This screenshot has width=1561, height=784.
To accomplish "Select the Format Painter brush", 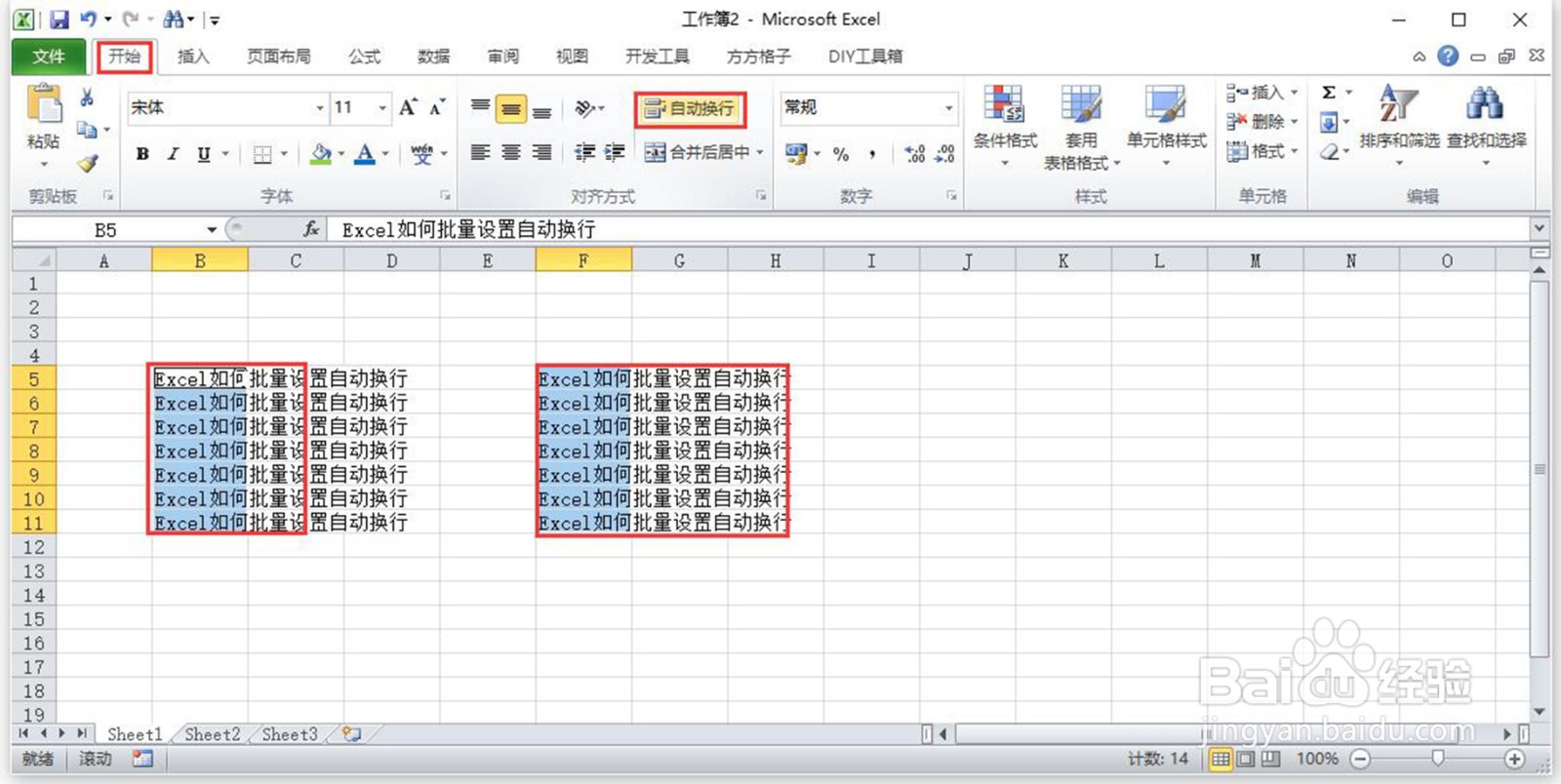I will tap(88, 162).
